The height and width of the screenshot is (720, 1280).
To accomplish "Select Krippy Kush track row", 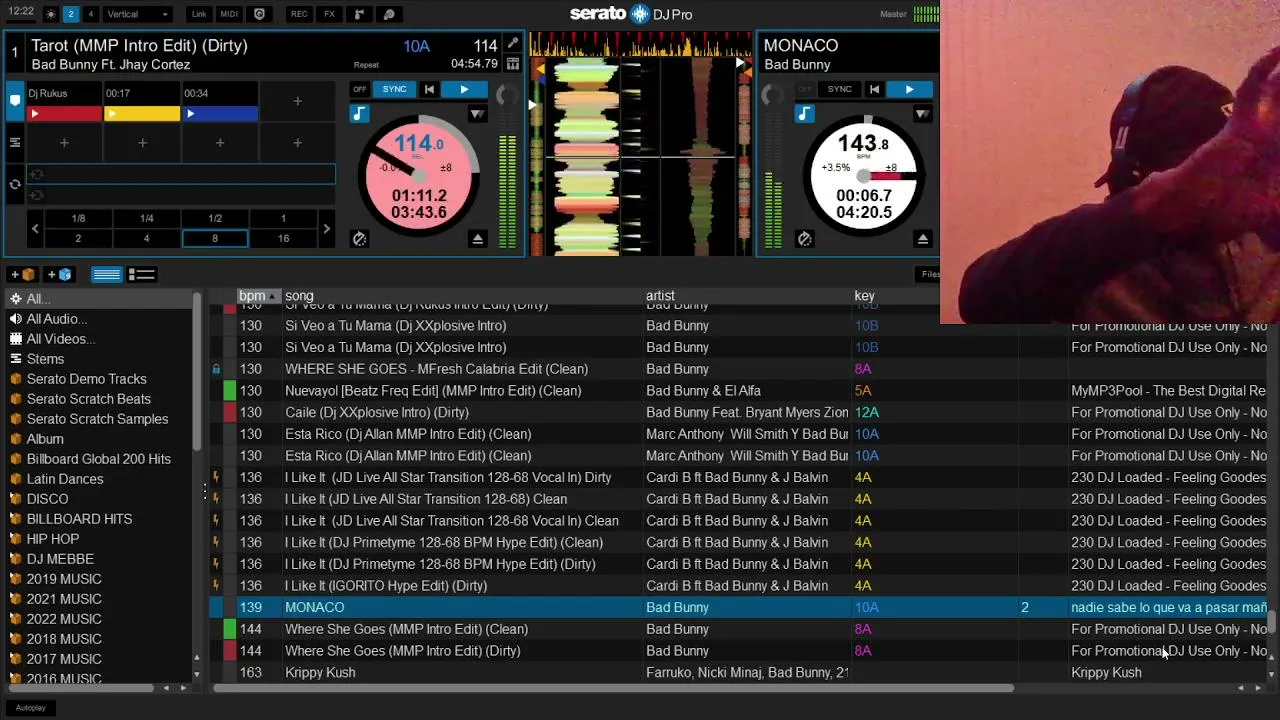I will (738, 672).
